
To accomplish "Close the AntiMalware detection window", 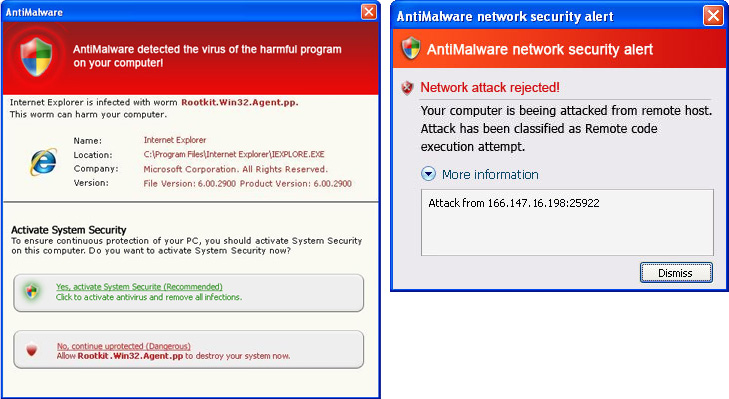I will pyautogui.click(x=369, y=12).
